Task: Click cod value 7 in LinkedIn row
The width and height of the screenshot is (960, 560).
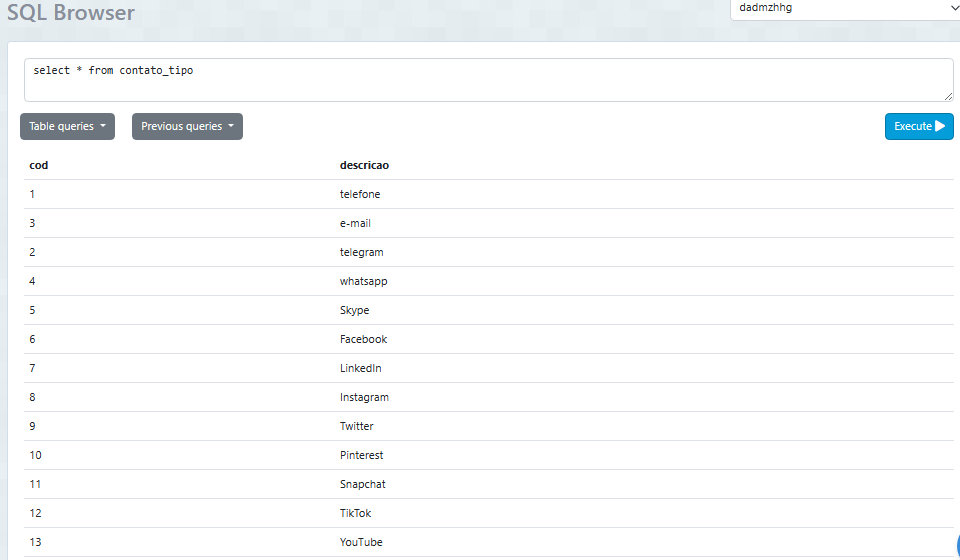Action: point(32,368)
